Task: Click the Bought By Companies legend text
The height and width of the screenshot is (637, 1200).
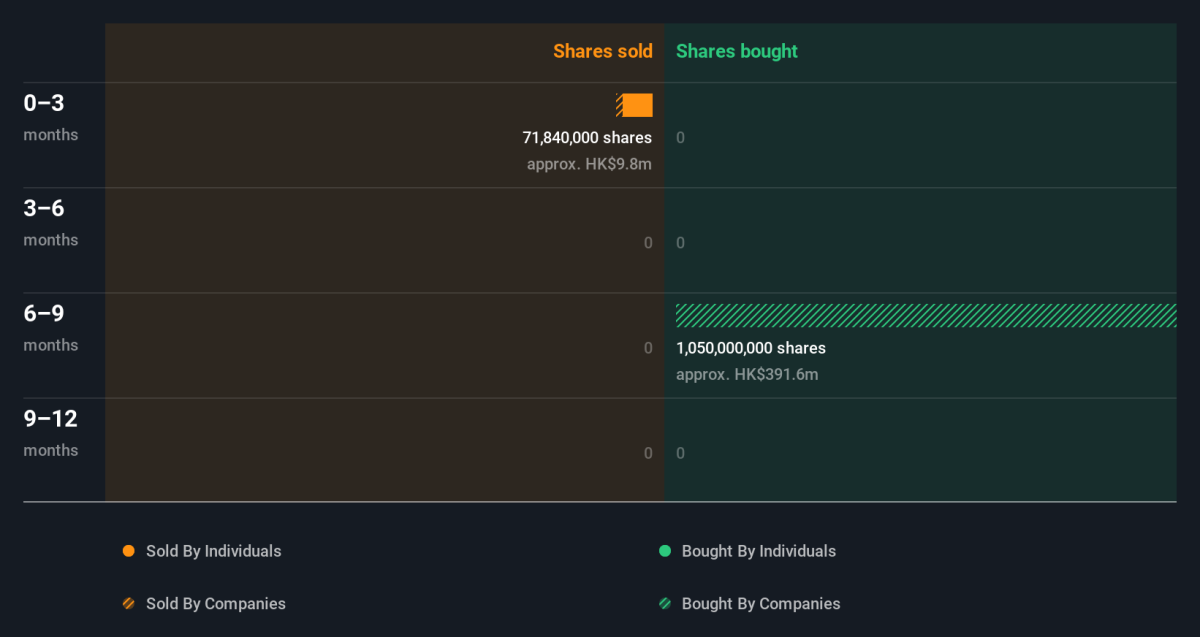Action: coord(761,604)
